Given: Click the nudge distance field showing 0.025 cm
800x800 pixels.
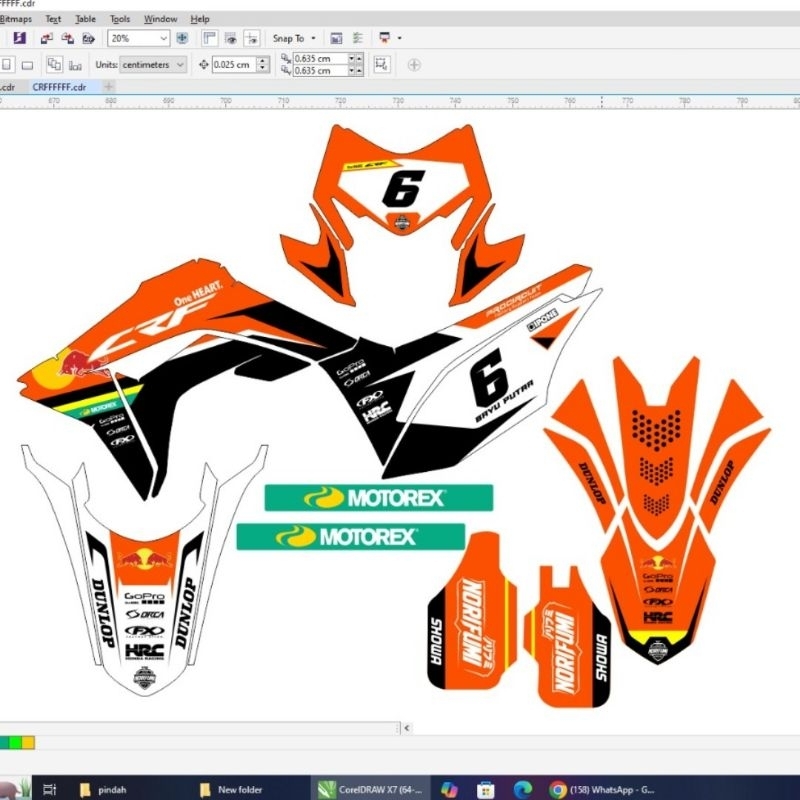Looking at the screenshot, I should point(232,64).
